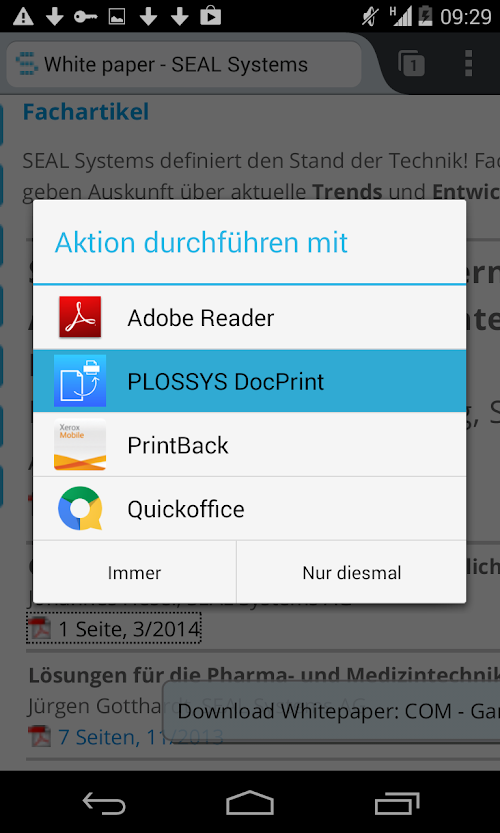Tap the Fachartikel heading
Viewport: 500px width, 833px height.
[86, 112]
